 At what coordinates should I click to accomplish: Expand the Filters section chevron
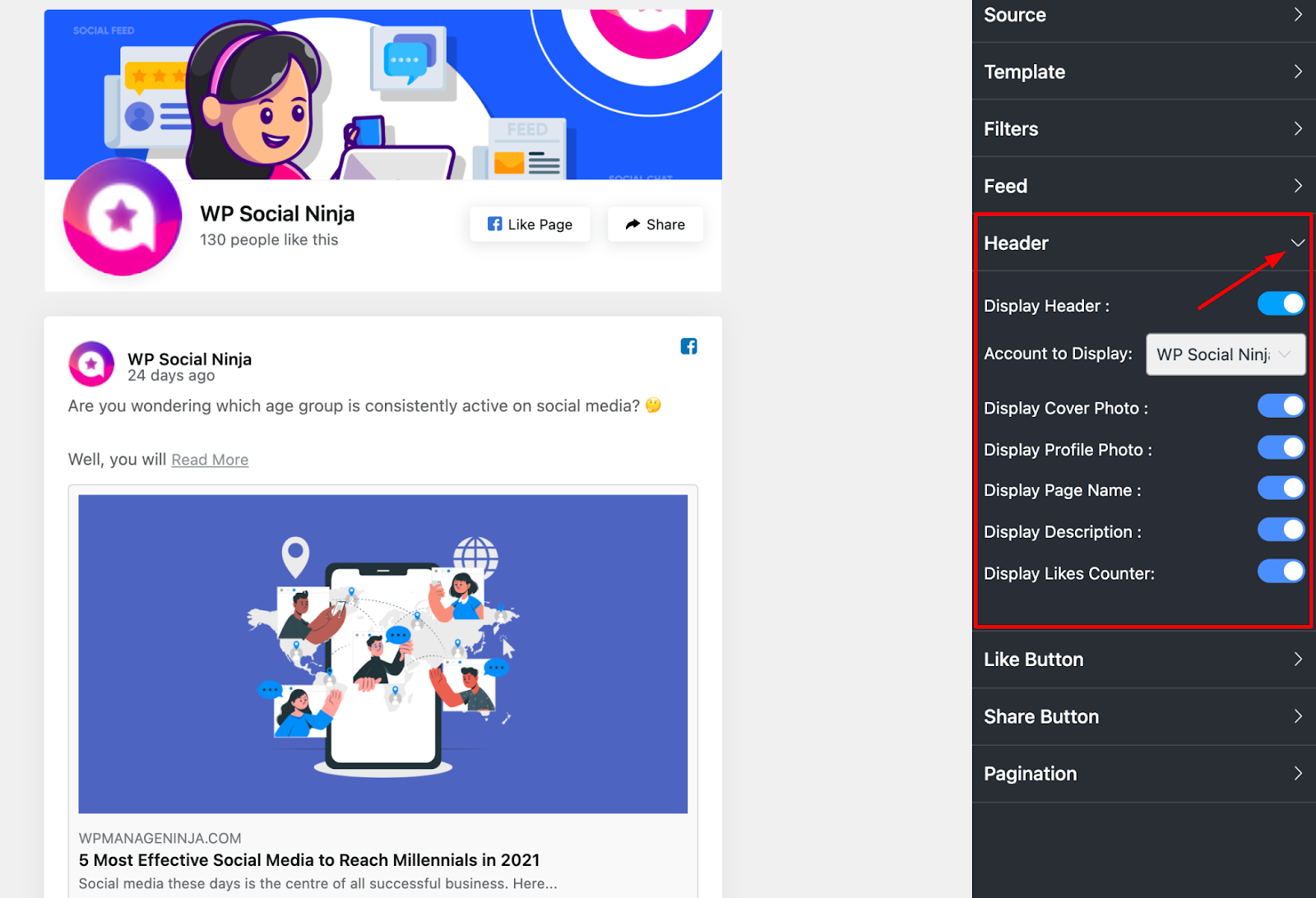tap(1298, 128)
